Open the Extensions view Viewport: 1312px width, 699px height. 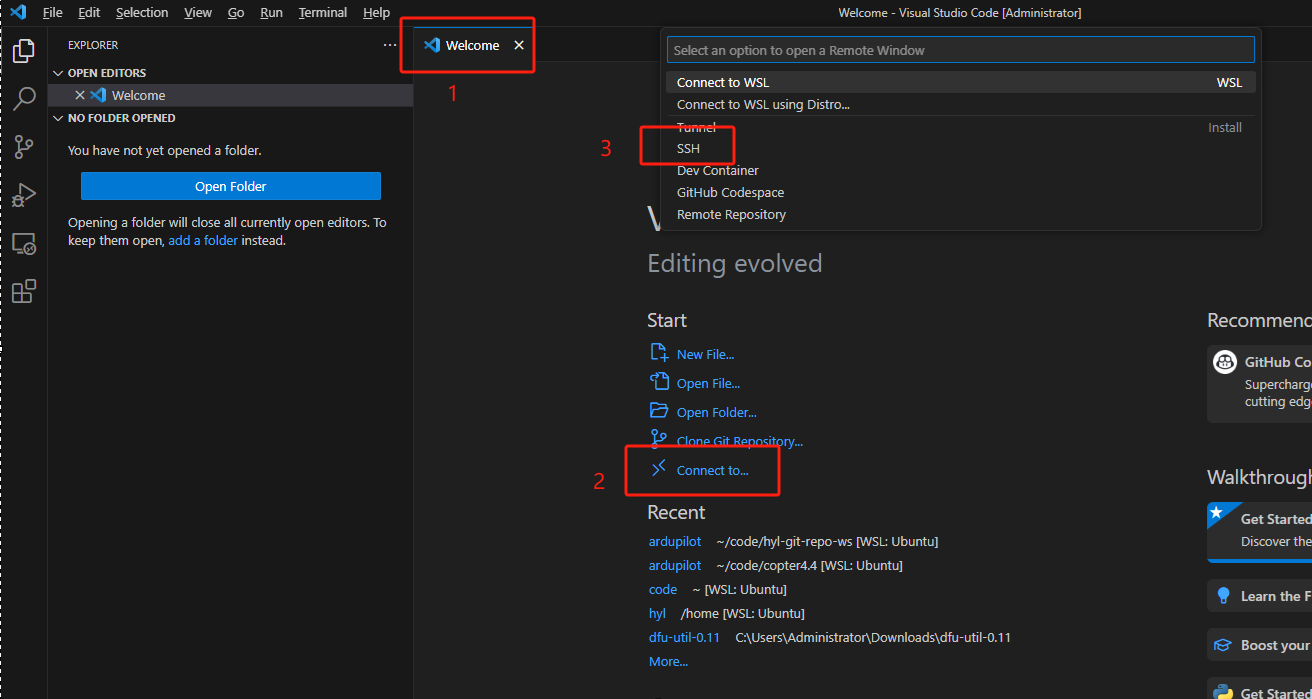point(23,291)
